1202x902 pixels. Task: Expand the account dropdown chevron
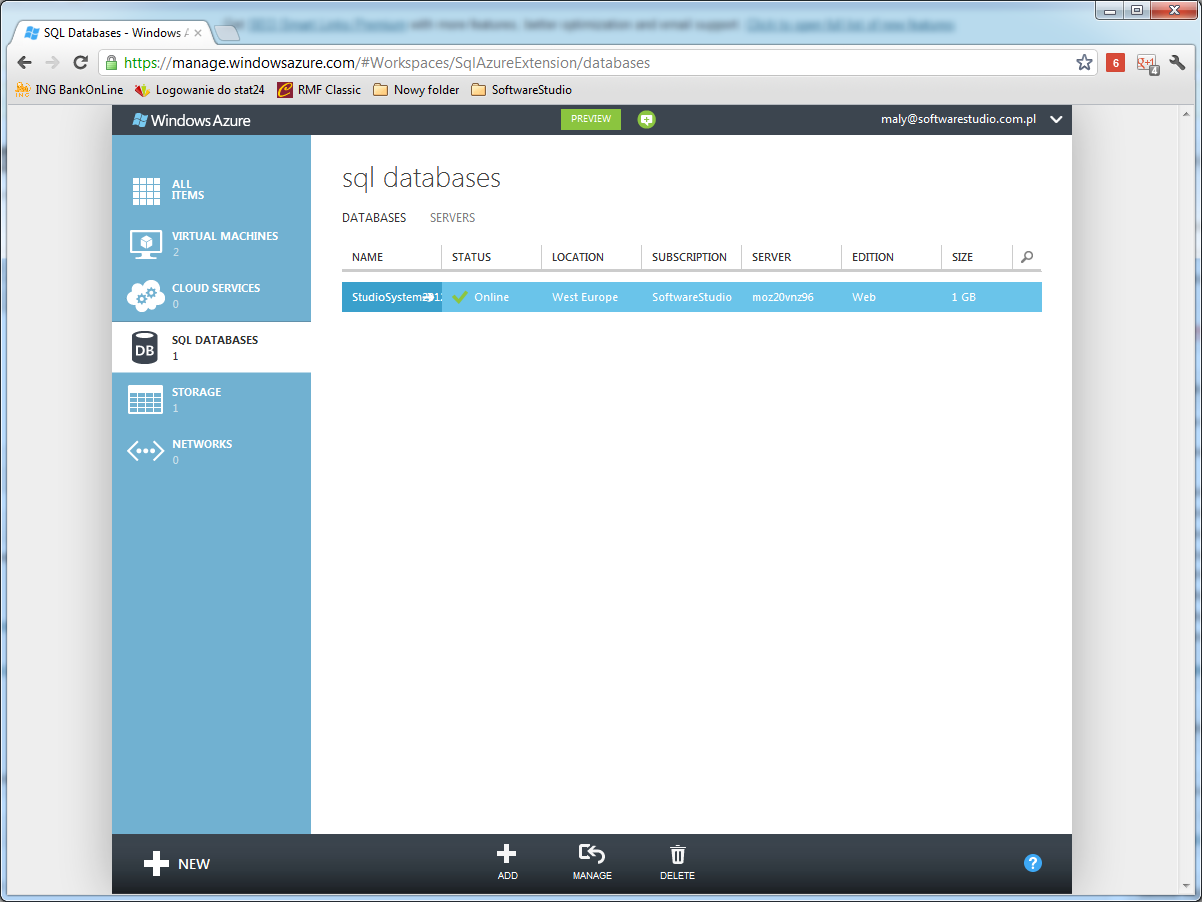pos(1055,120)
